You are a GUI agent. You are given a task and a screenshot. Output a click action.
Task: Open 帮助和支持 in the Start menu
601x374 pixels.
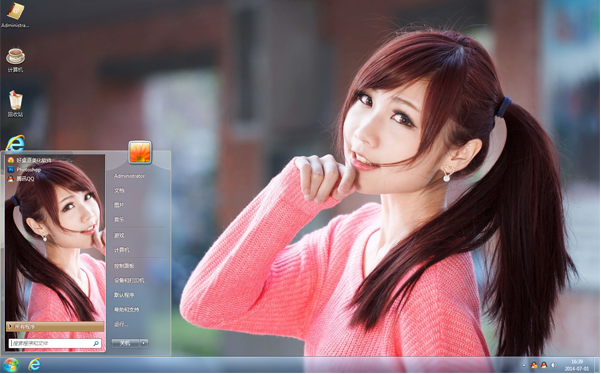126,309
